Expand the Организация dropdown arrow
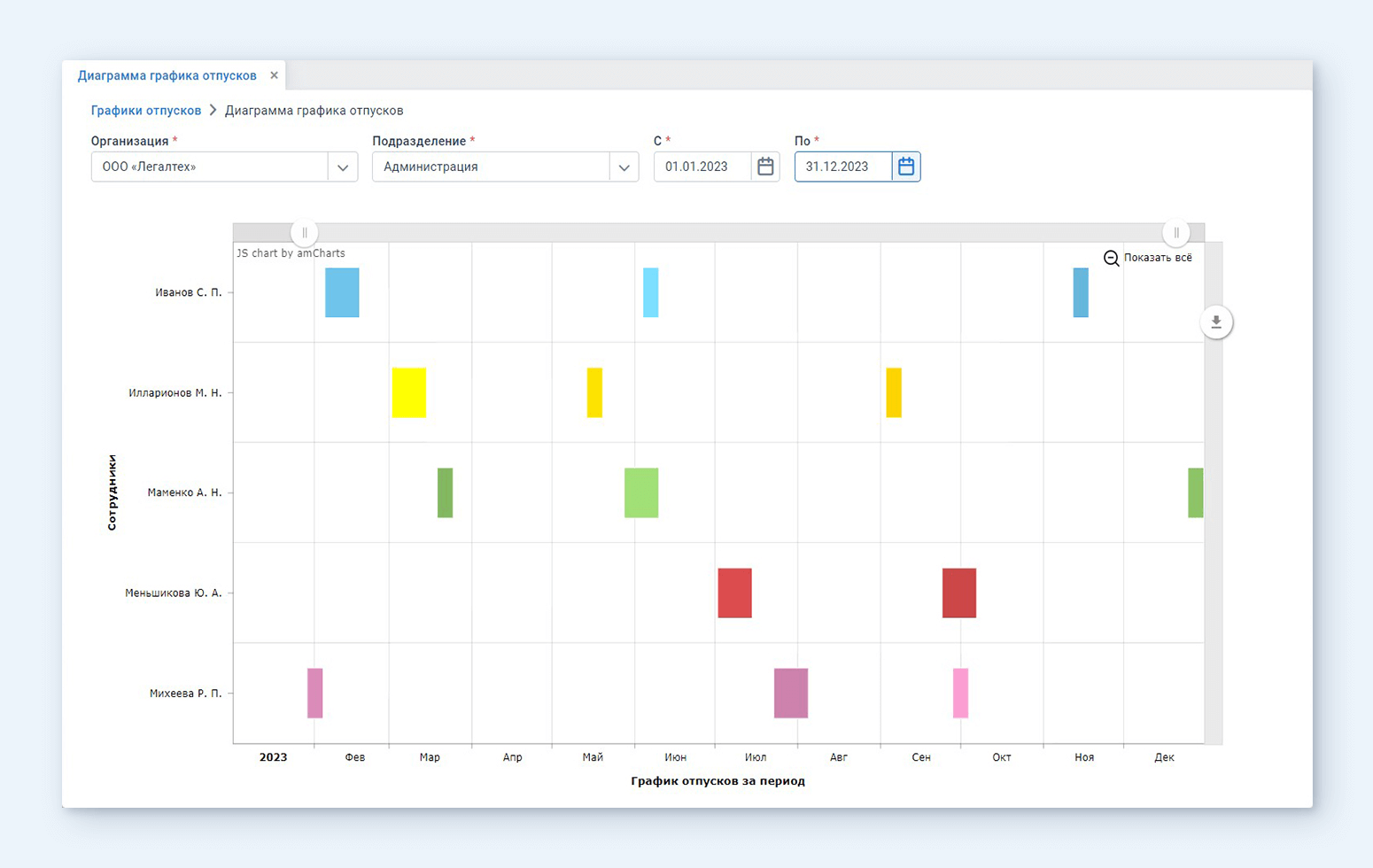Screen dimensions: 1373x868 coord(343,167)
